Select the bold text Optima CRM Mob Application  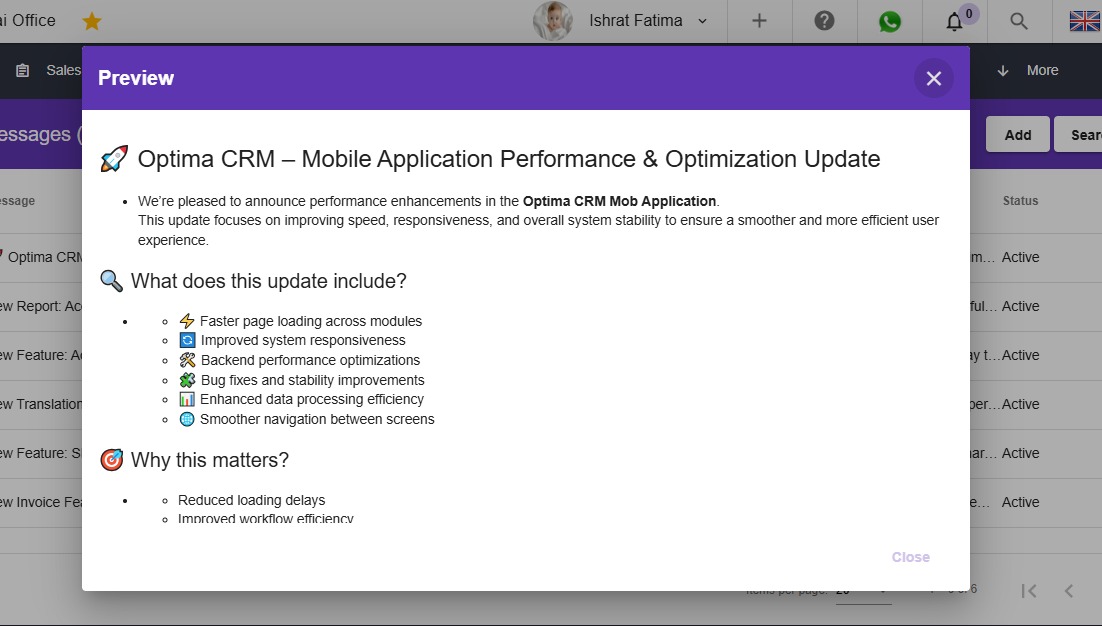coord(619,201)
